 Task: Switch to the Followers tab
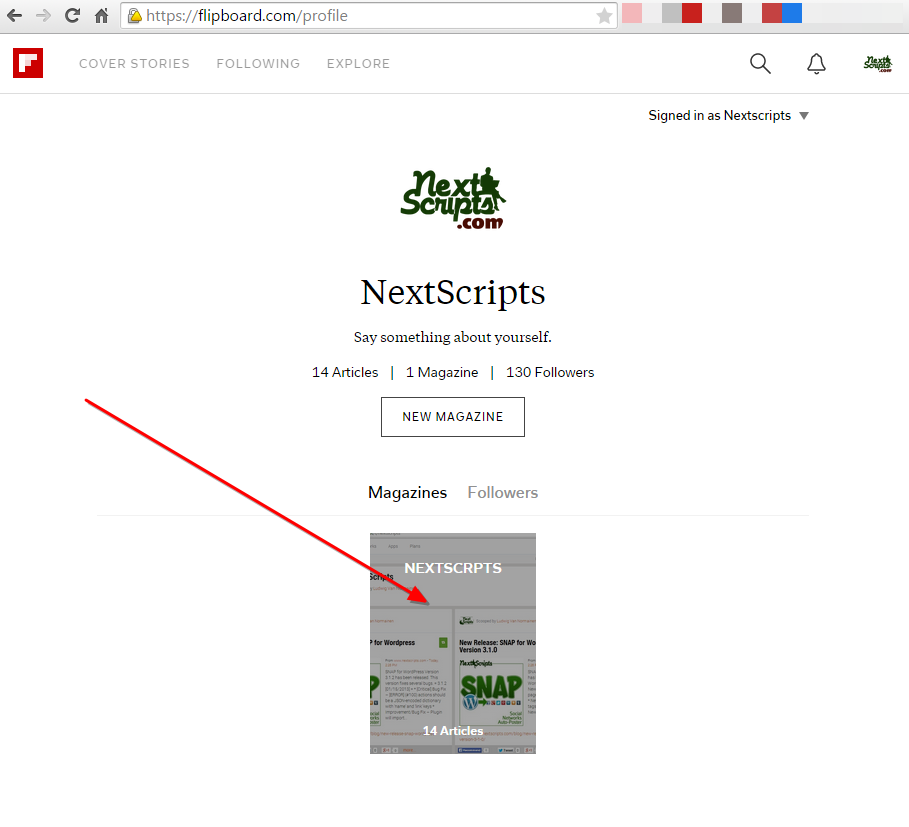503,493
